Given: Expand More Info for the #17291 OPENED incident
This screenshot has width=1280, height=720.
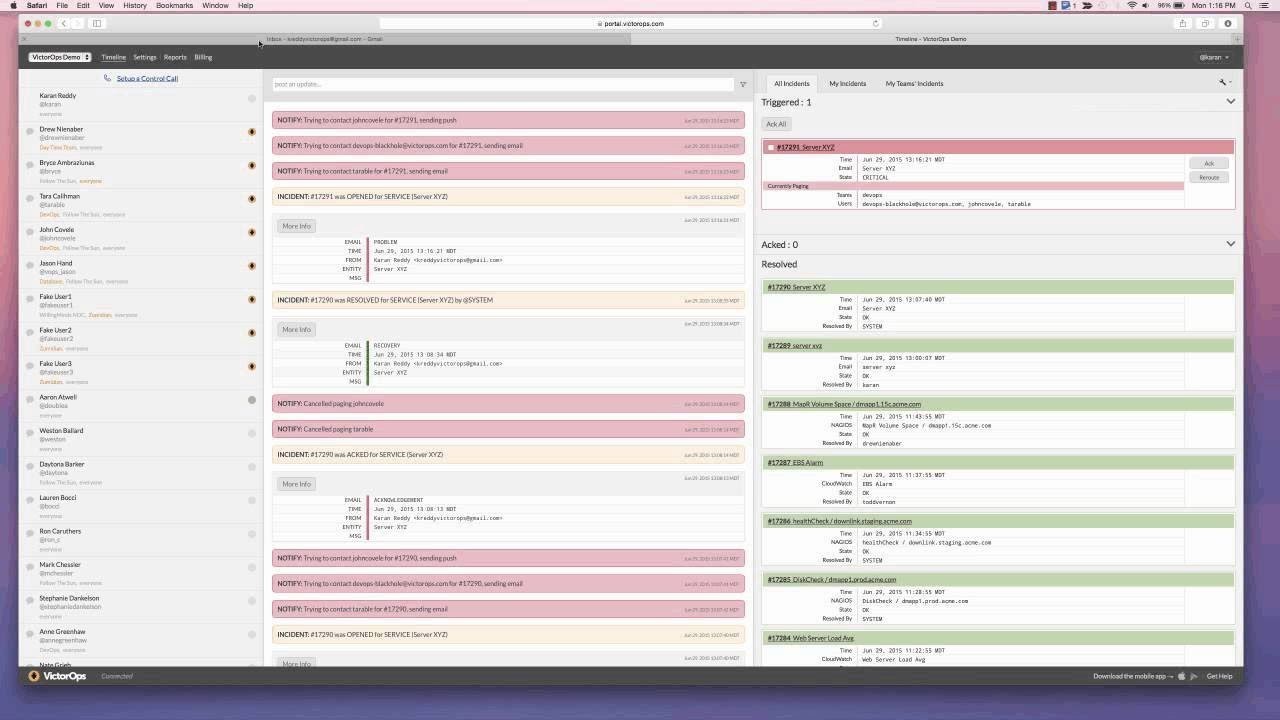Looking at the screenshot, I should 296,226.
